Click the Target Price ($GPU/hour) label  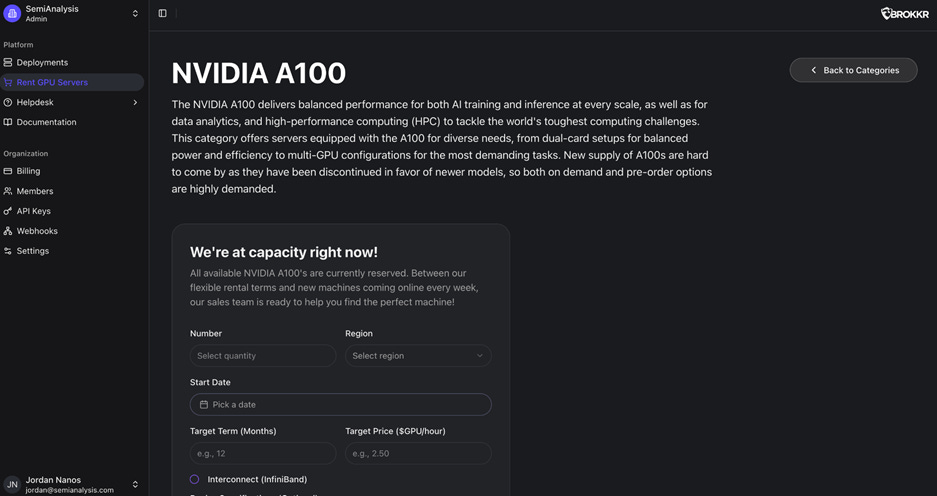[396, 431]
